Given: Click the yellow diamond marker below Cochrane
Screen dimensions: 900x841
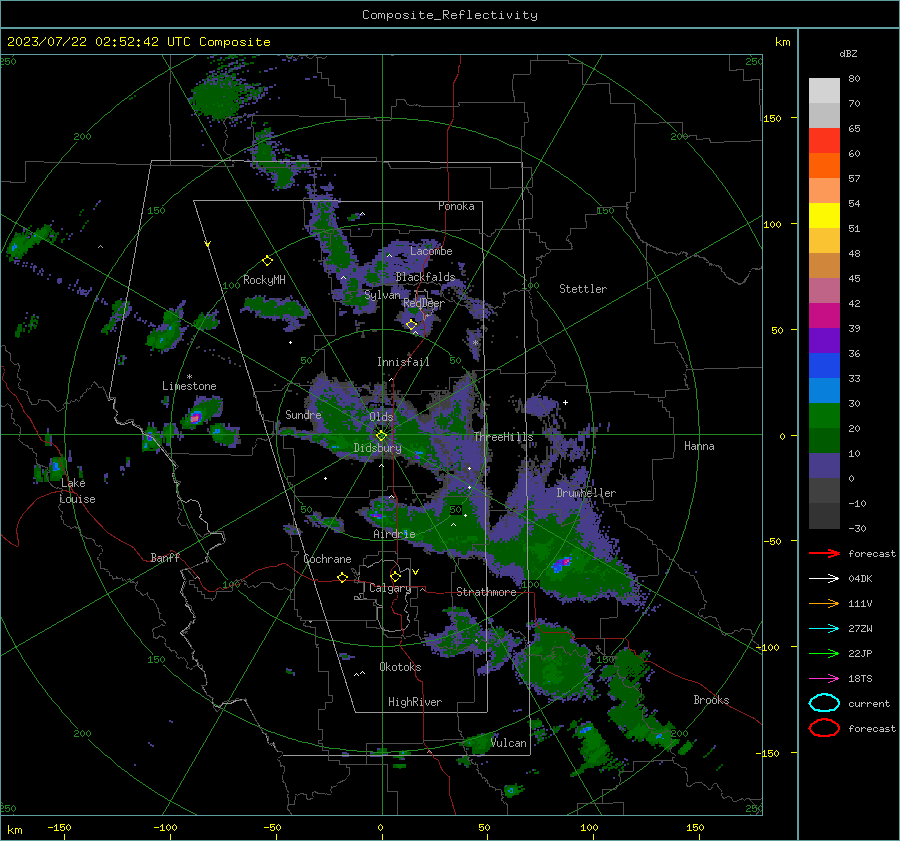Looking at the screenshot, I should coord(342,578).
